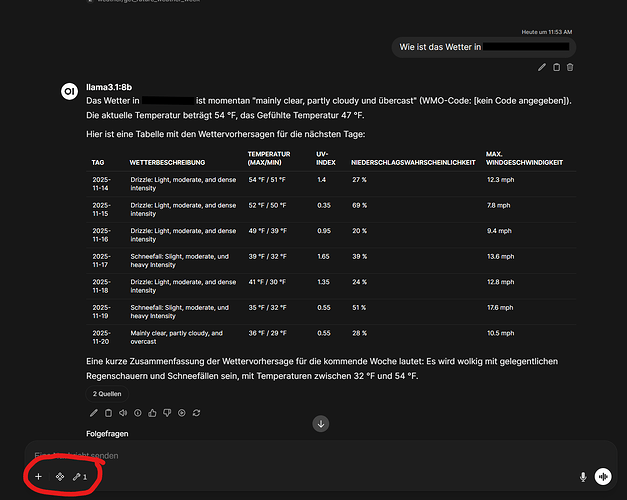Show generation info for the response
Viewport: 627px width, 500px height.
point(138,413)
